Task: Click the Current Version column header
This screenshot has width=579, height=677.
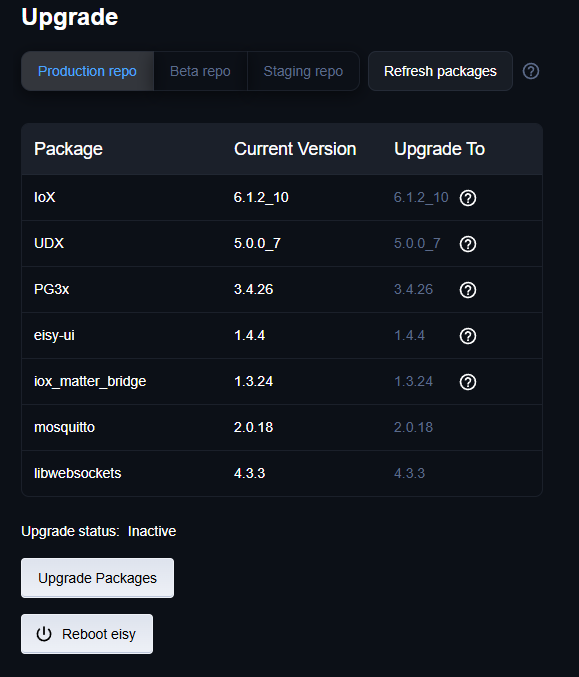Action: [295, 149]
